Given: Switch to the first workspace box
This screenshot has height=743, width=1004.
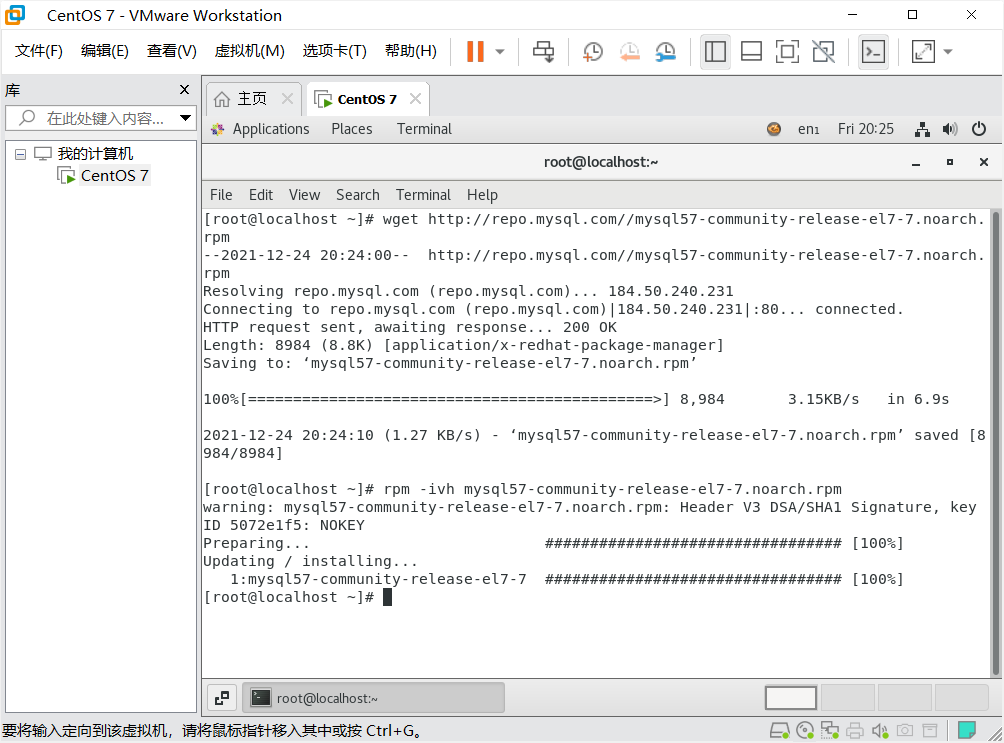Looking at the screenshot, I should (791, 698).
